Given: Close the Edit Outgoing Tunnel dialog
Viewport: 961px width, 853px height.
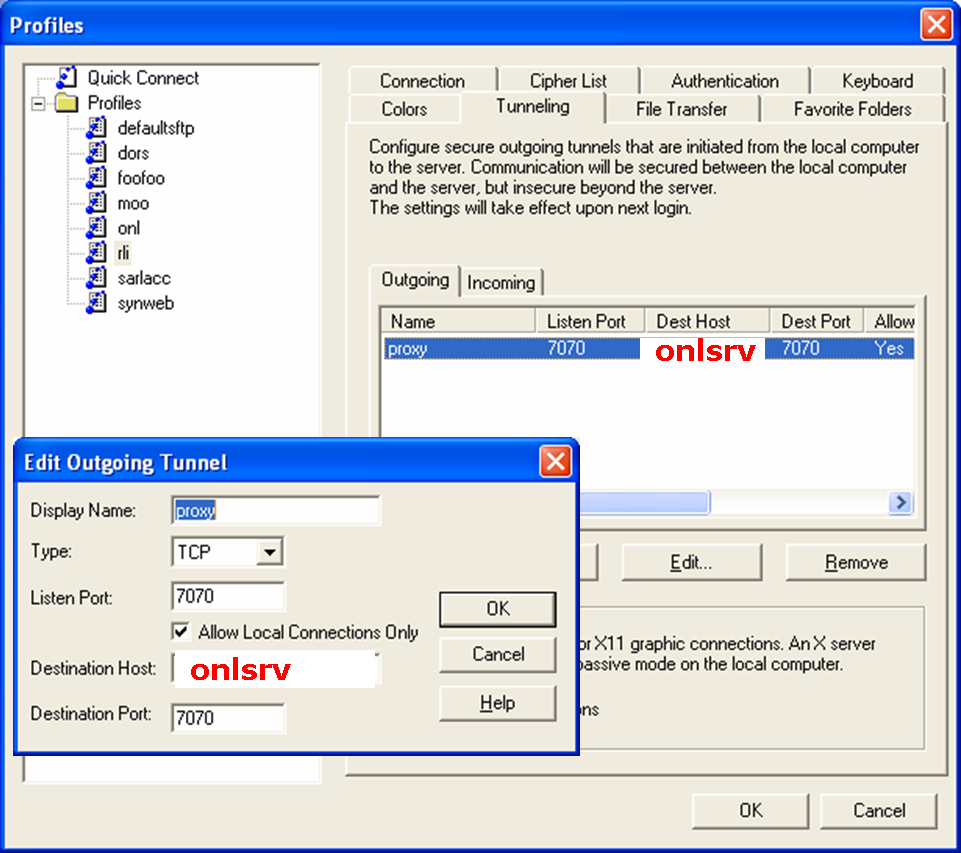Looking at the screenshot, I should [x=555, y=462].
